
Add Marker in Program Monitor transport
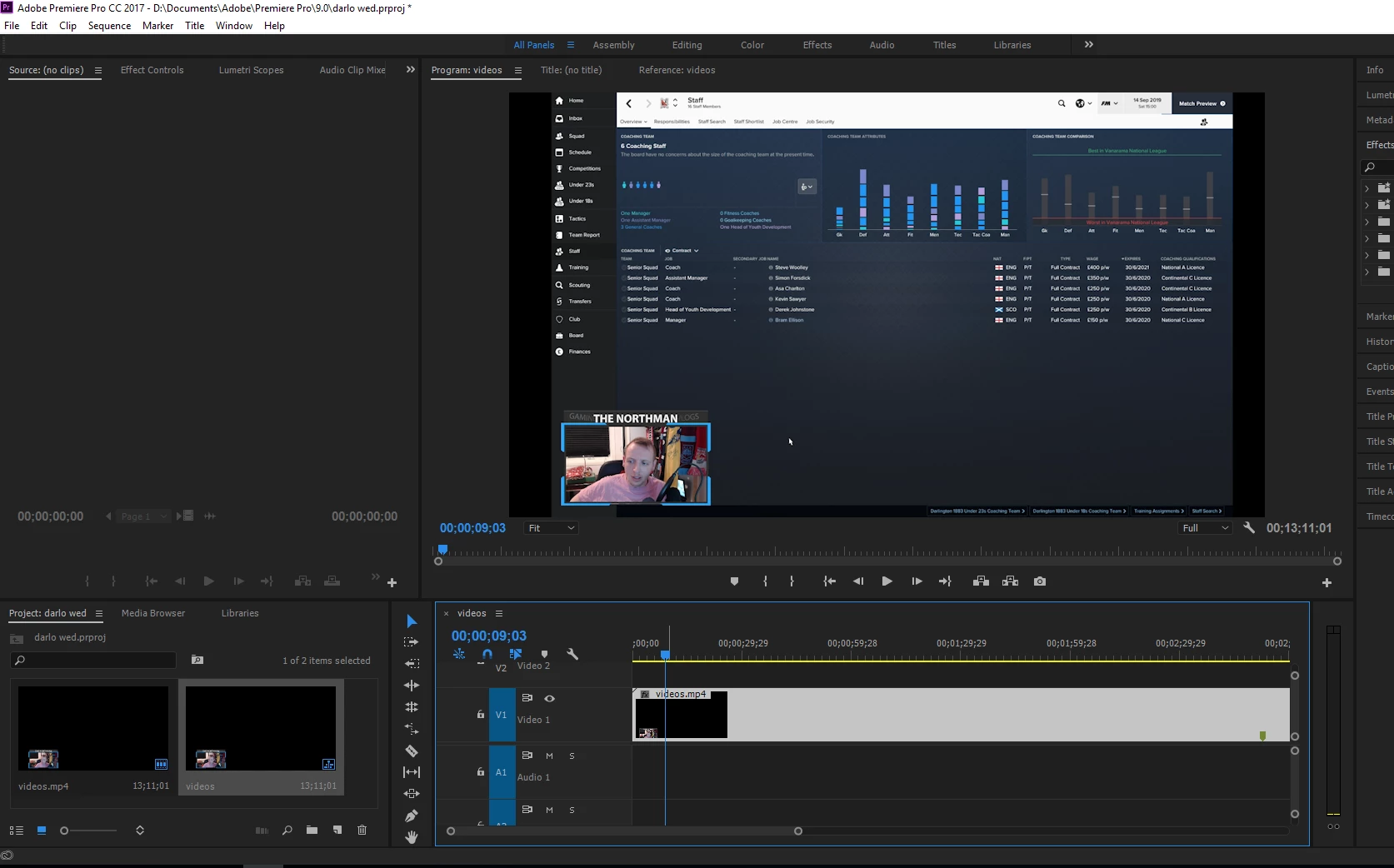pyautogui.click(x=734, y=581)
